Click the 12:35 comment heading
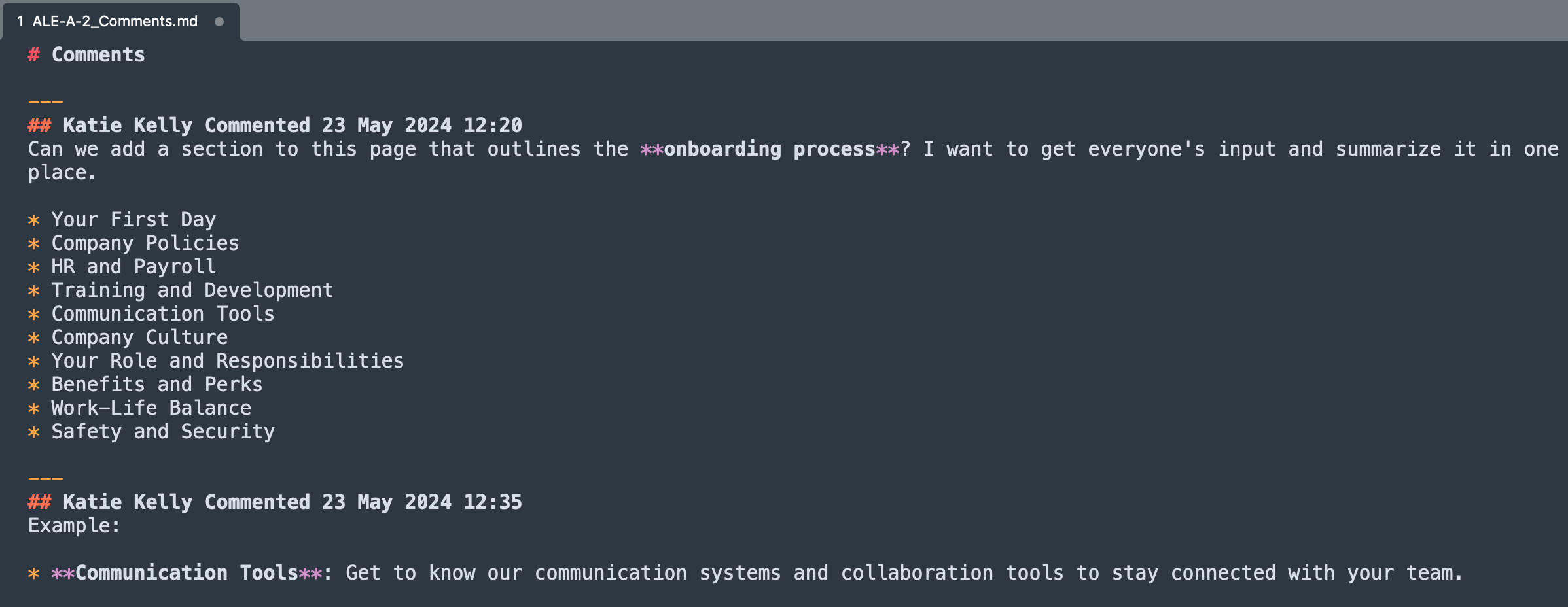Screen dimensions: 1568x607 point(292,502)
